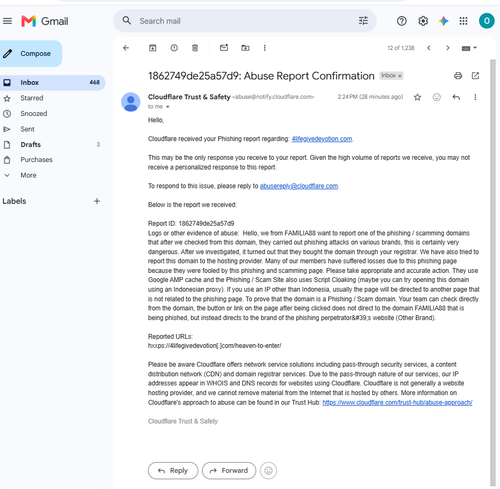Click 'Report ID: 1862749de25a57d9' line
This screenshot has width=500, height=489.
pyautogui.click(x=191, y=223)
